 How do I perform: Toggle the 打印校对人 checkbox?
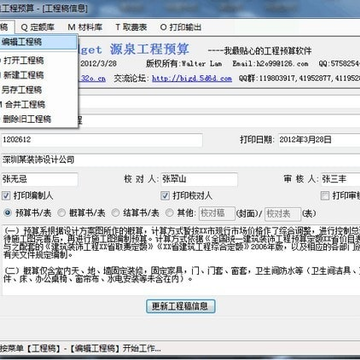165,196
